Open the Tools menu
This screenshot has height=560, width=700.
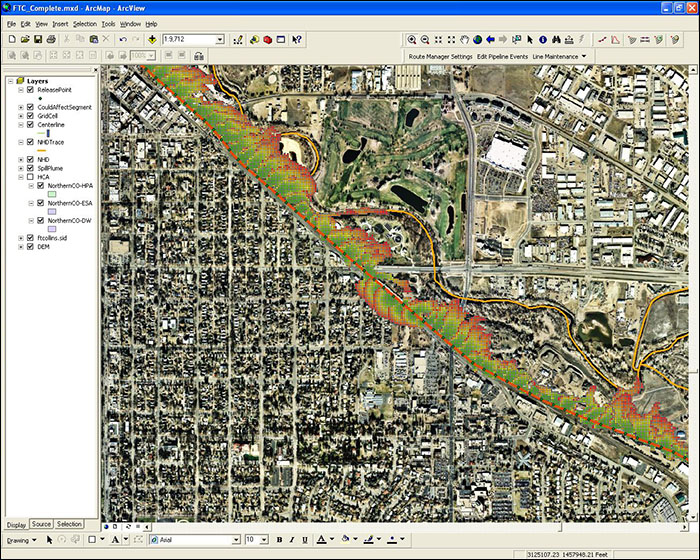(108, 24)
